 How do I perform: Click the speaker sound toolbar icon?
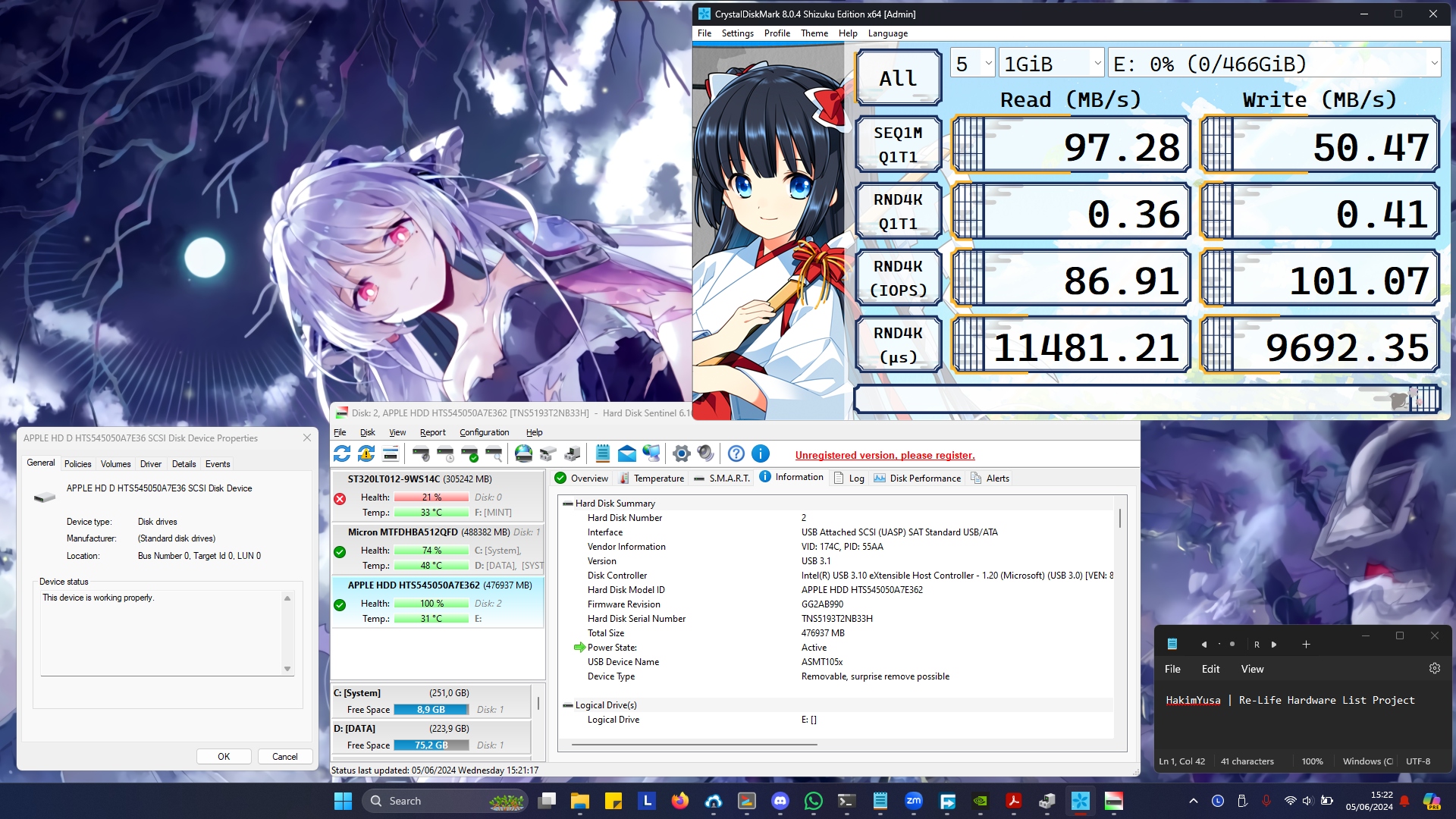(705, 453)
